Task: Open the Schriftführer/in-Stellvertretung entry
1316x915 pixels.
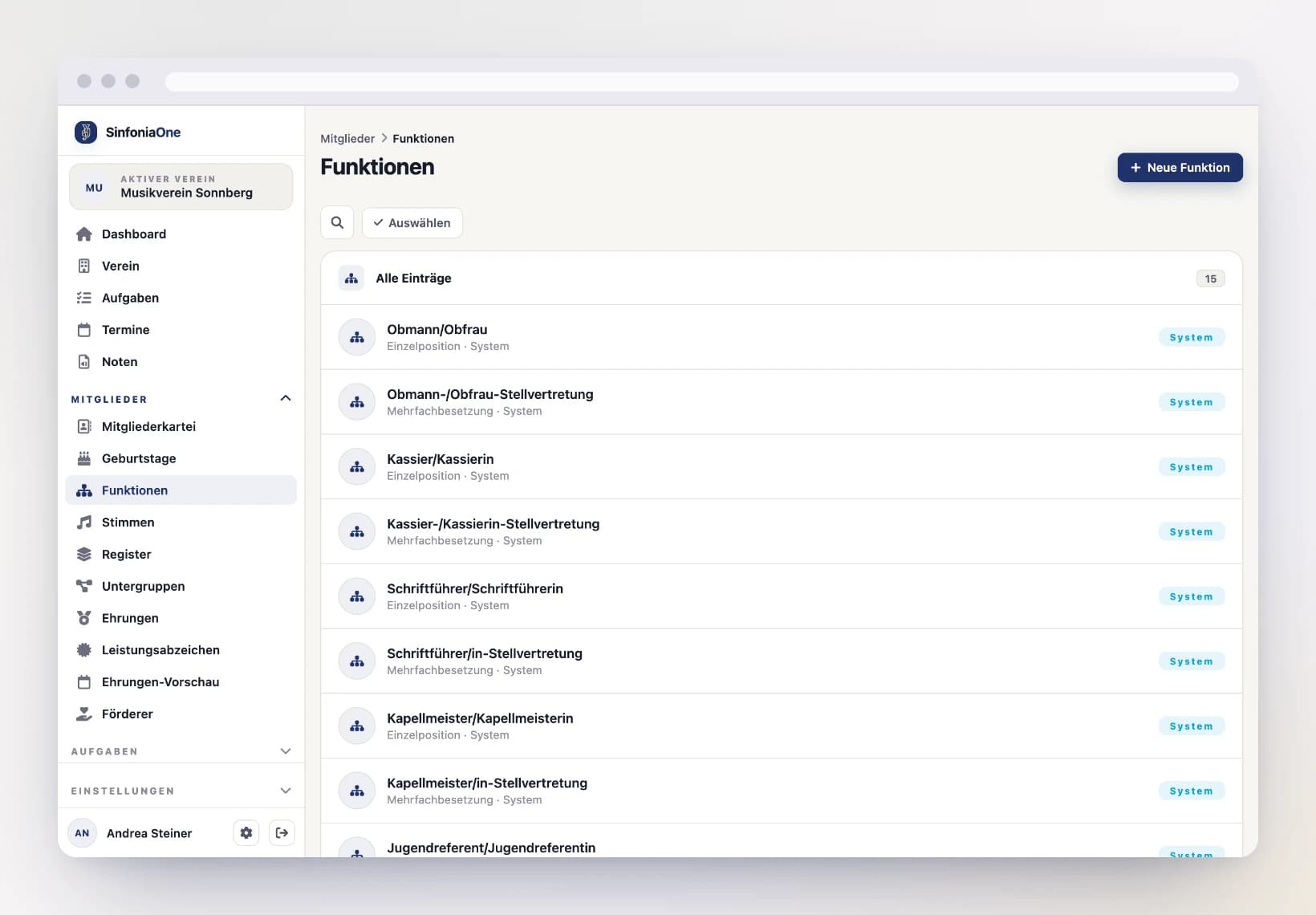Action: [x=782, y=661]
